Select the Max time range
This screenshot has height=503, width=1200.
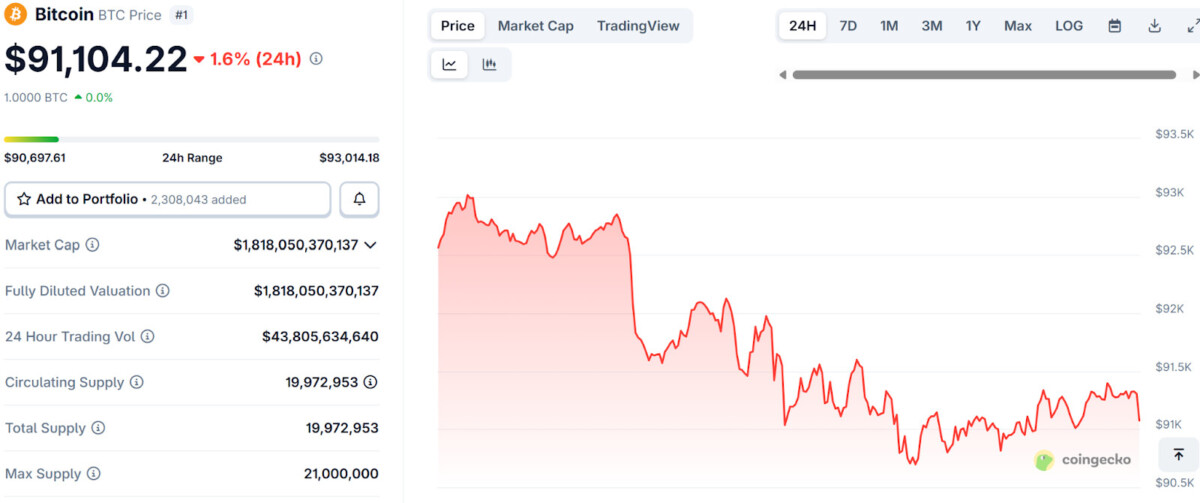[x=1018, y=26]
